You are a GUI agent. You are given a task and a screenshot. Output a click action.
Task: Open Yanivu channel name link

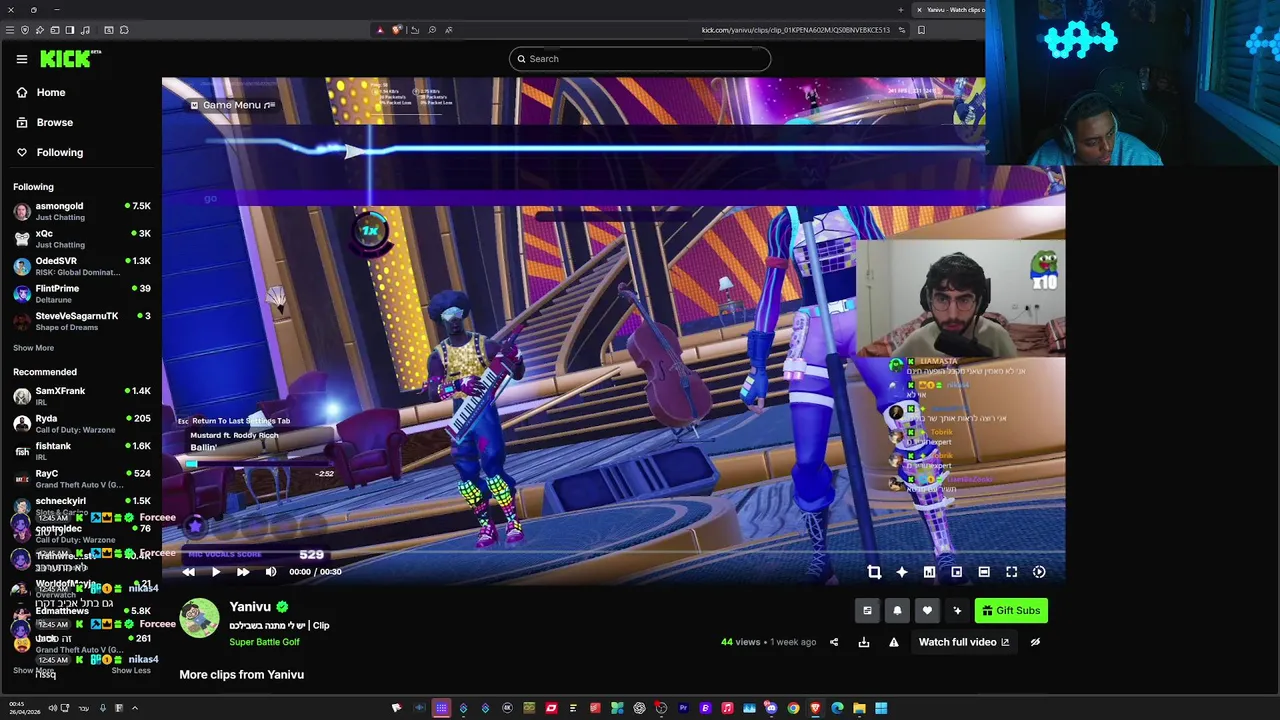coord(250,607)
